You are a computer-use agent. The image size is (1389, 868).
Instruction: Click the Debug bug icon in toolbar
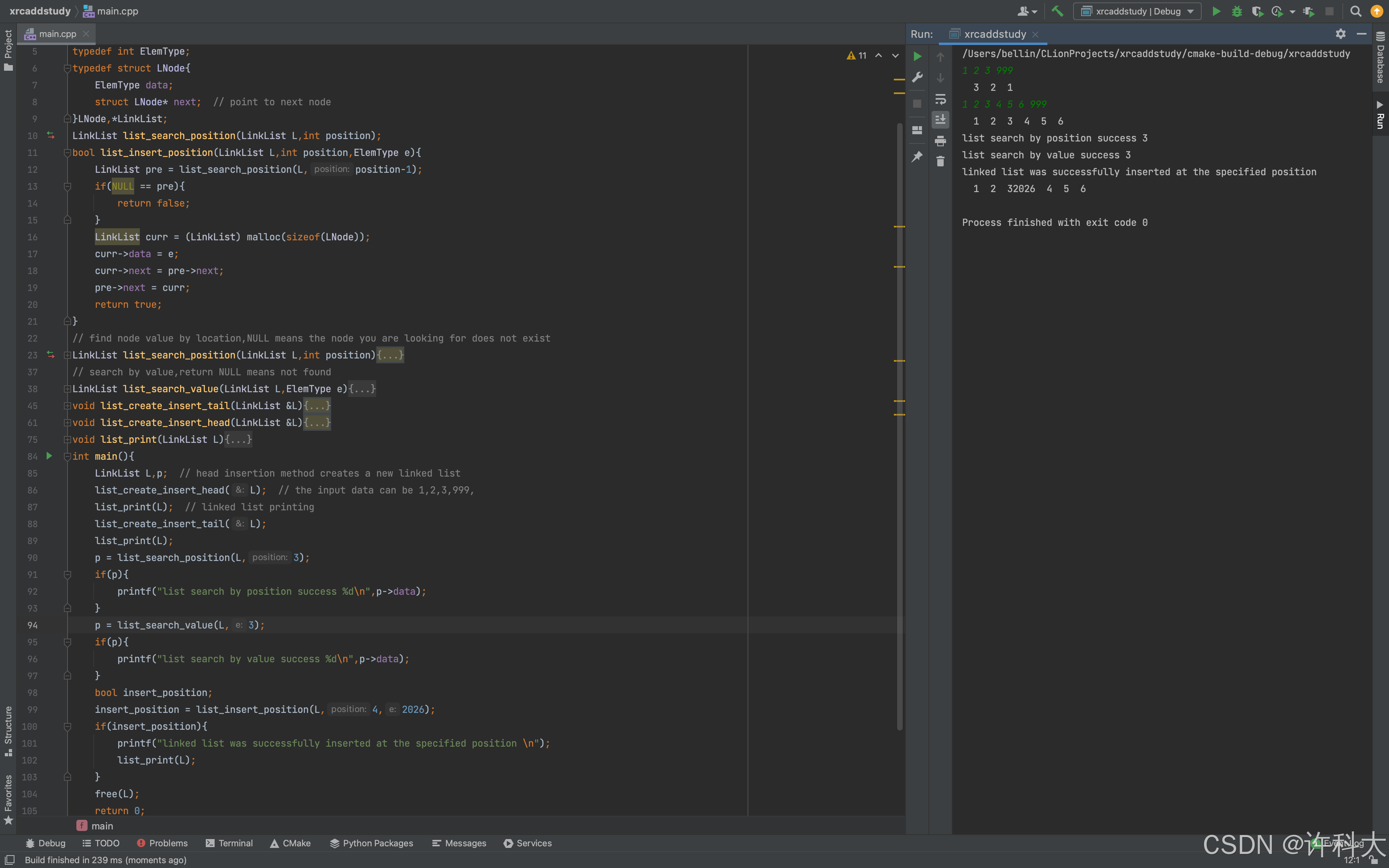pyautogui.click(x=1236, y=11)
